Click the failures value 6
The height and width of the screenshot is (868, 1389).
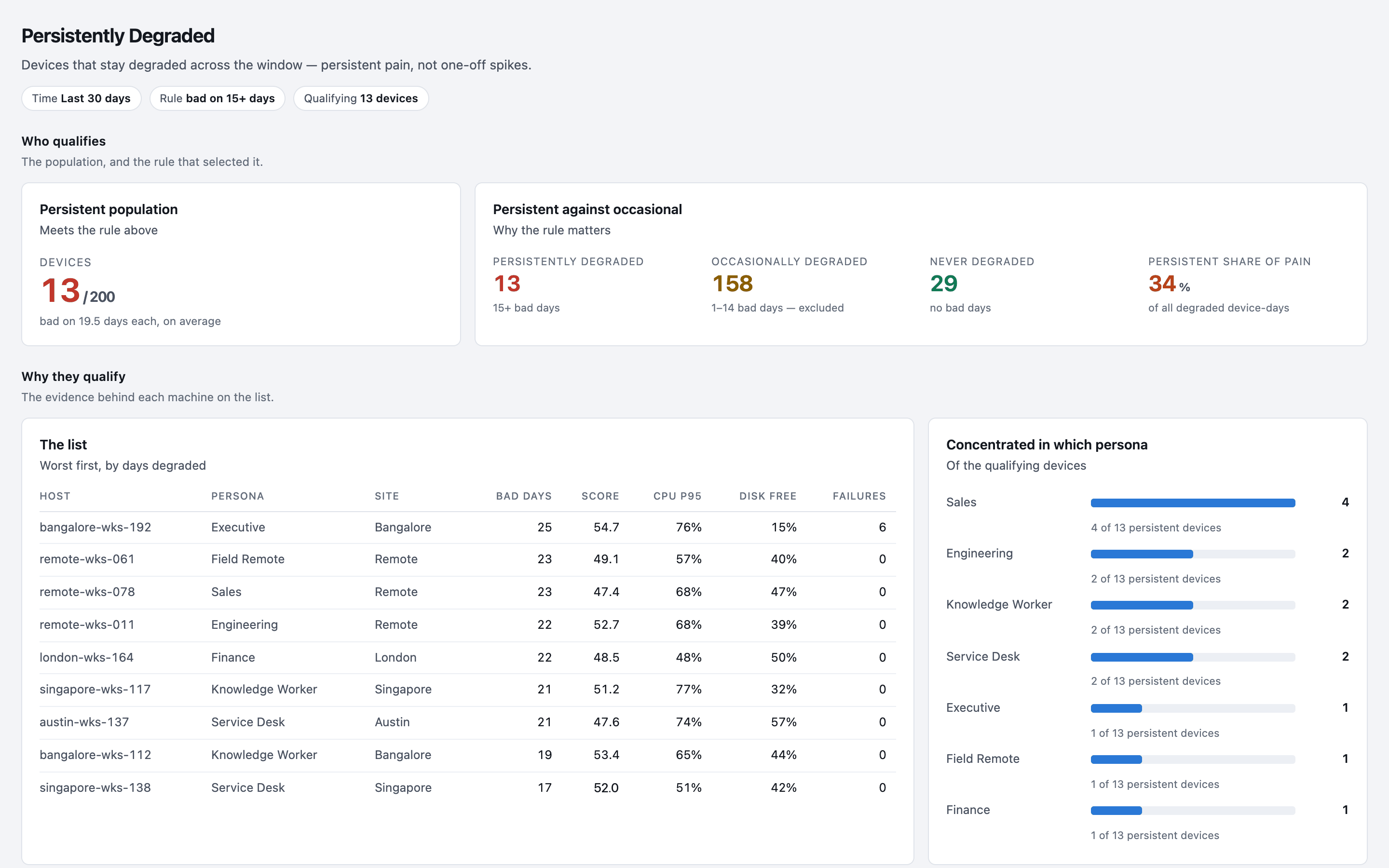(882, 527)
